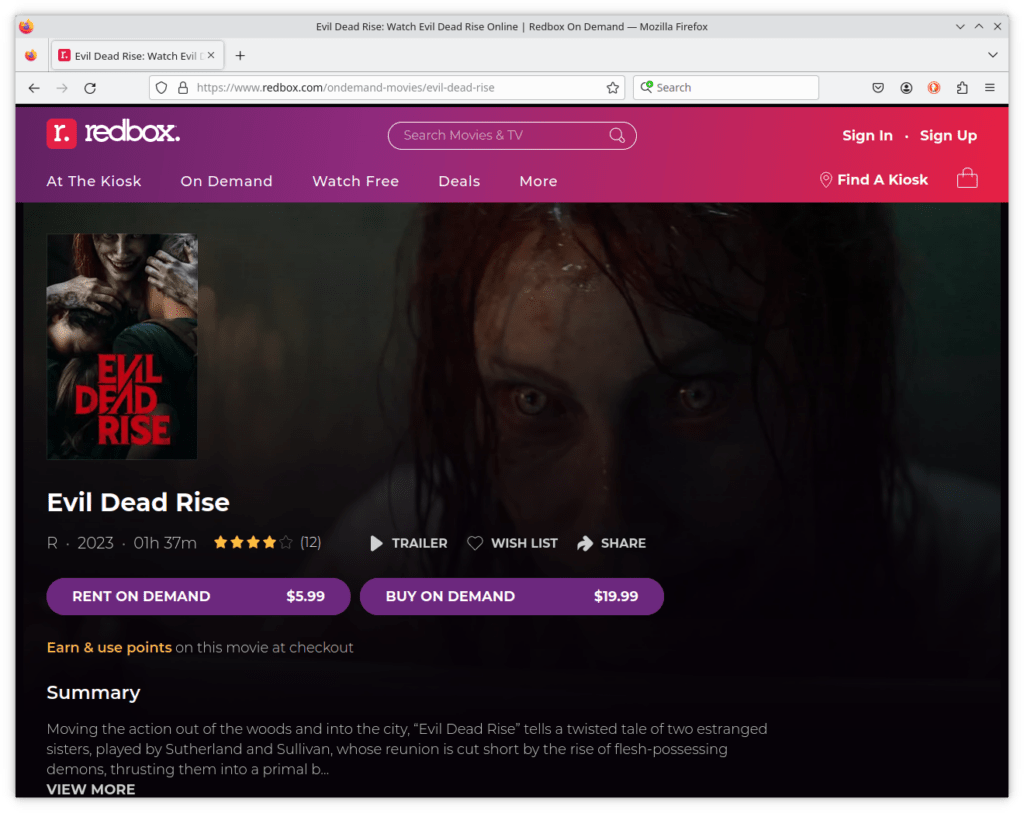The width and height of the screenshot is (1024, 813).
Task: Click Buy On Demand $19.99 button
Action: (511, 596)
